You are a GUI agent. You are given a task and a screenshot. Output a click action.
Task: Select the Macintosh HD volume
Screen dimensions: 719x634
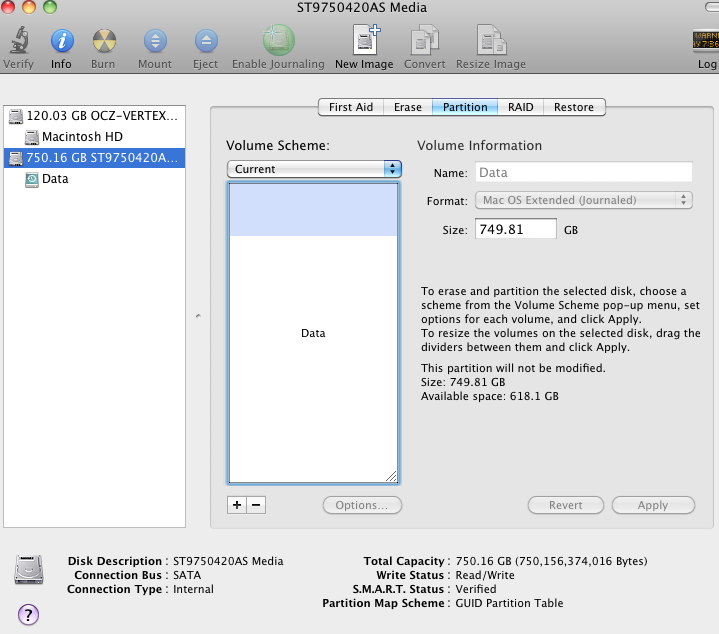94,137
